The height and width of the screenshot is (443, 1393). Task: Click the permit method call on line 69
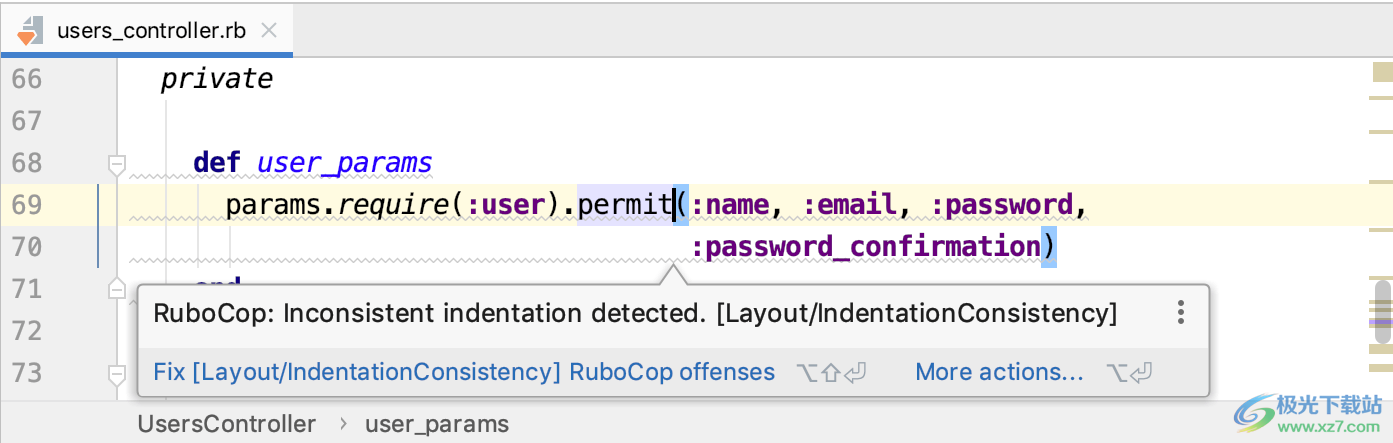624,205
